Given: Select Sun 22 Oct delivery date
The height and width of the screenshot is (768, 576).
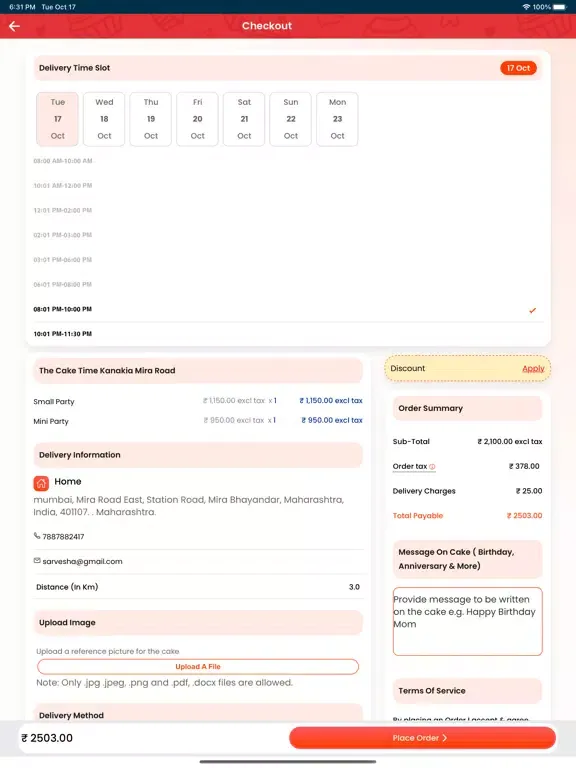Looking at the screenshot, I should click(x=290, y=119).
